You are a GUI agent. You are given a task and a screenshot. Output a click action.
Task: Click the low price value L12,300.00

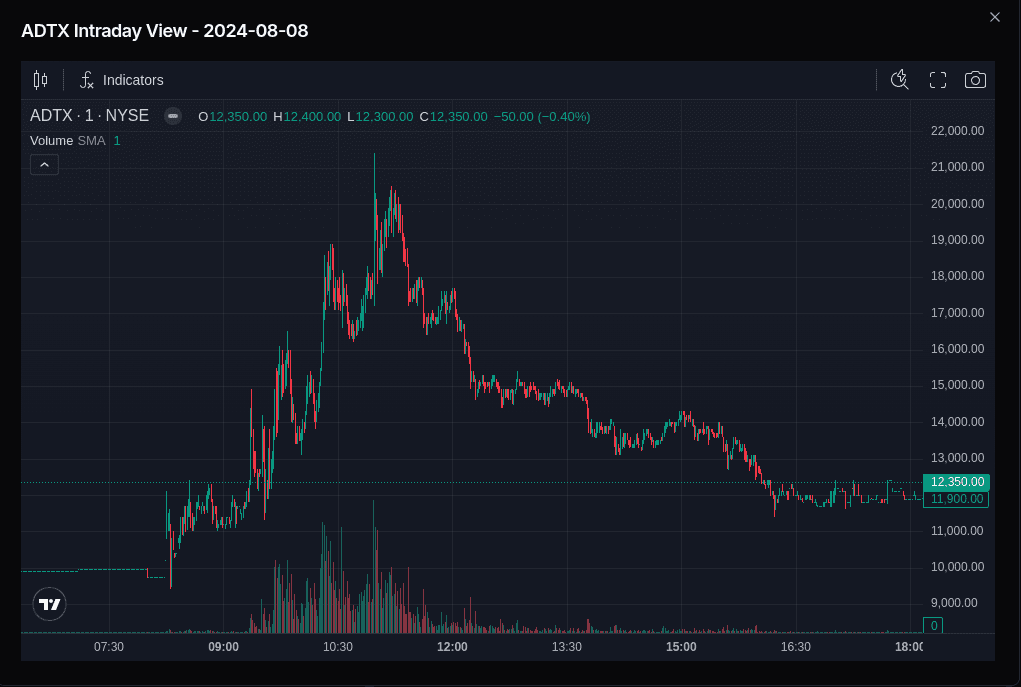[x=380, y=117]
